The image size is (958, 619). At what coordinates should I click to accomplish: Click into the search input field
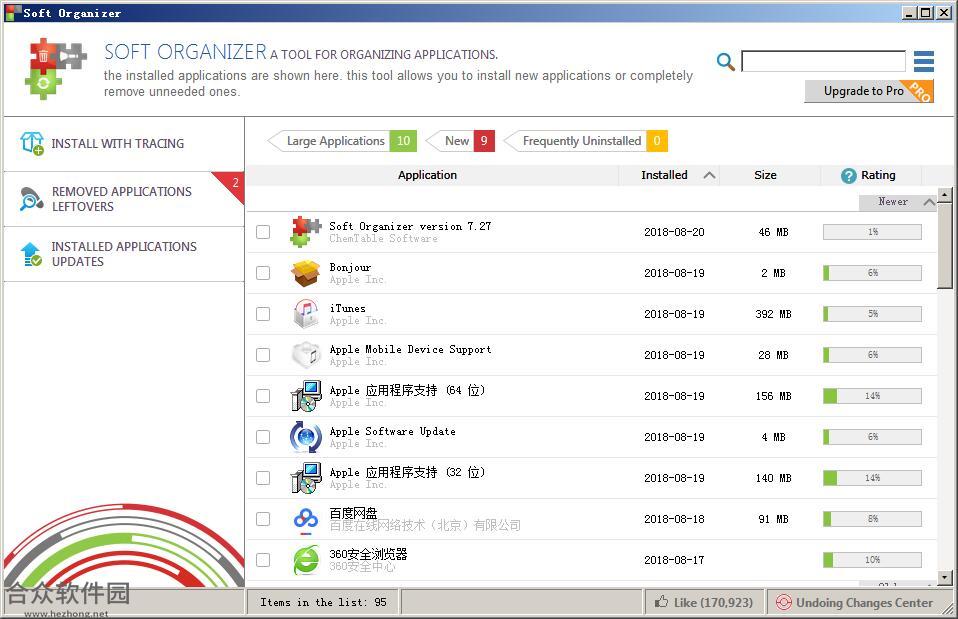point(823,61)
